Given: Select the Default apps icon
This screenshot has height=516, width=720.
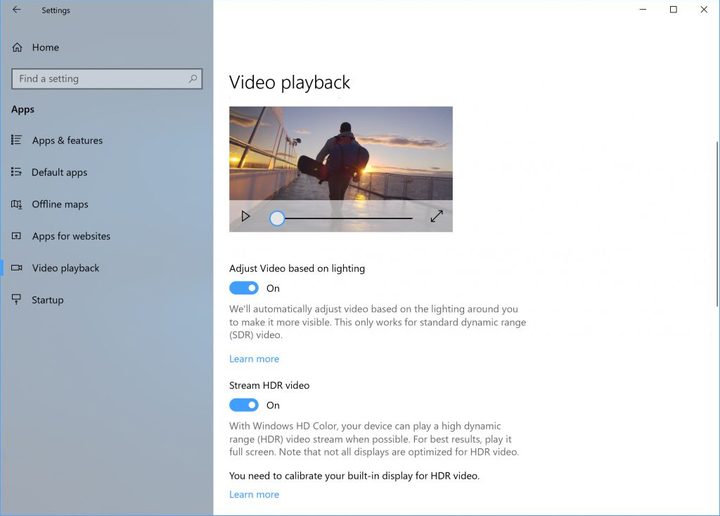Looking at the screenshot, I should 17,172.
